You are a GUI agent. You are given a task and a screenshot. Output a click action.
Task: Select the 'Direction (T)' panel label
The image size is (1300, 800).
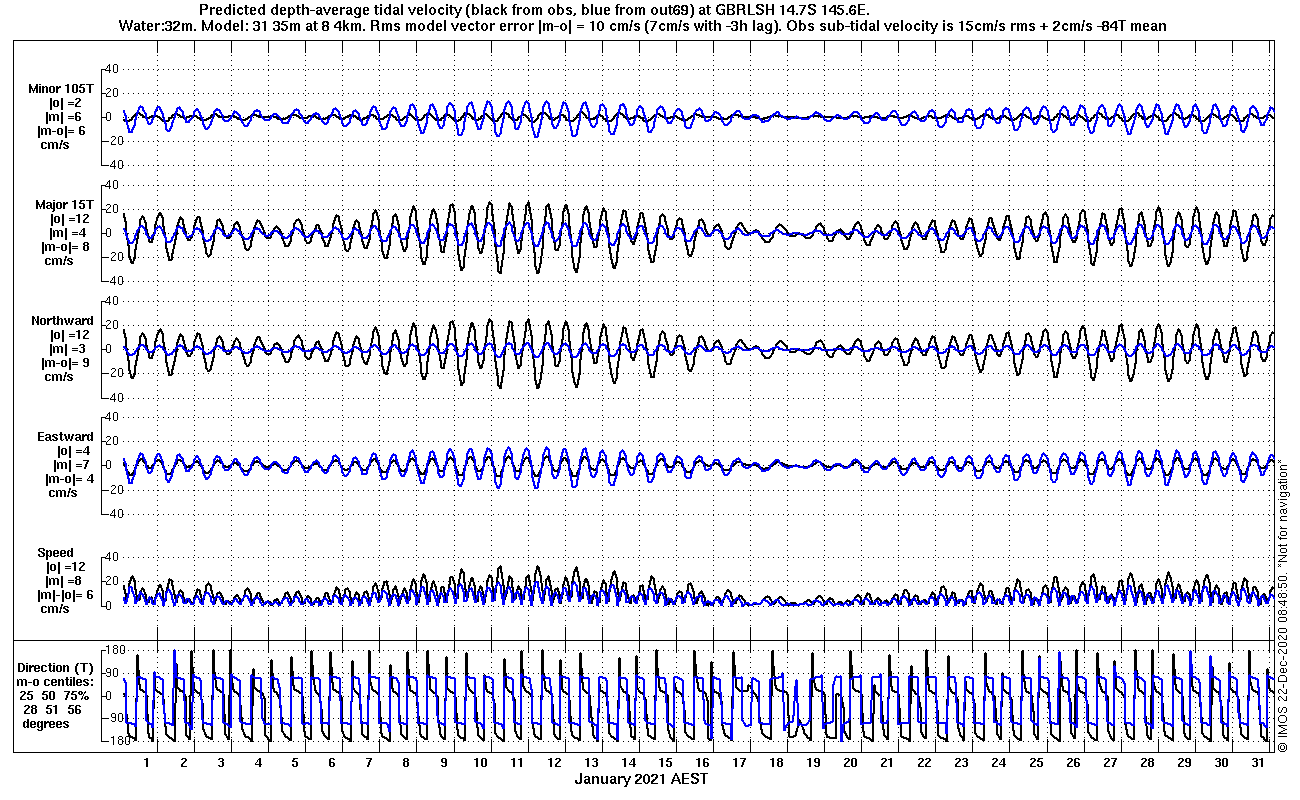pyautogui.click(x=57, y=668)
